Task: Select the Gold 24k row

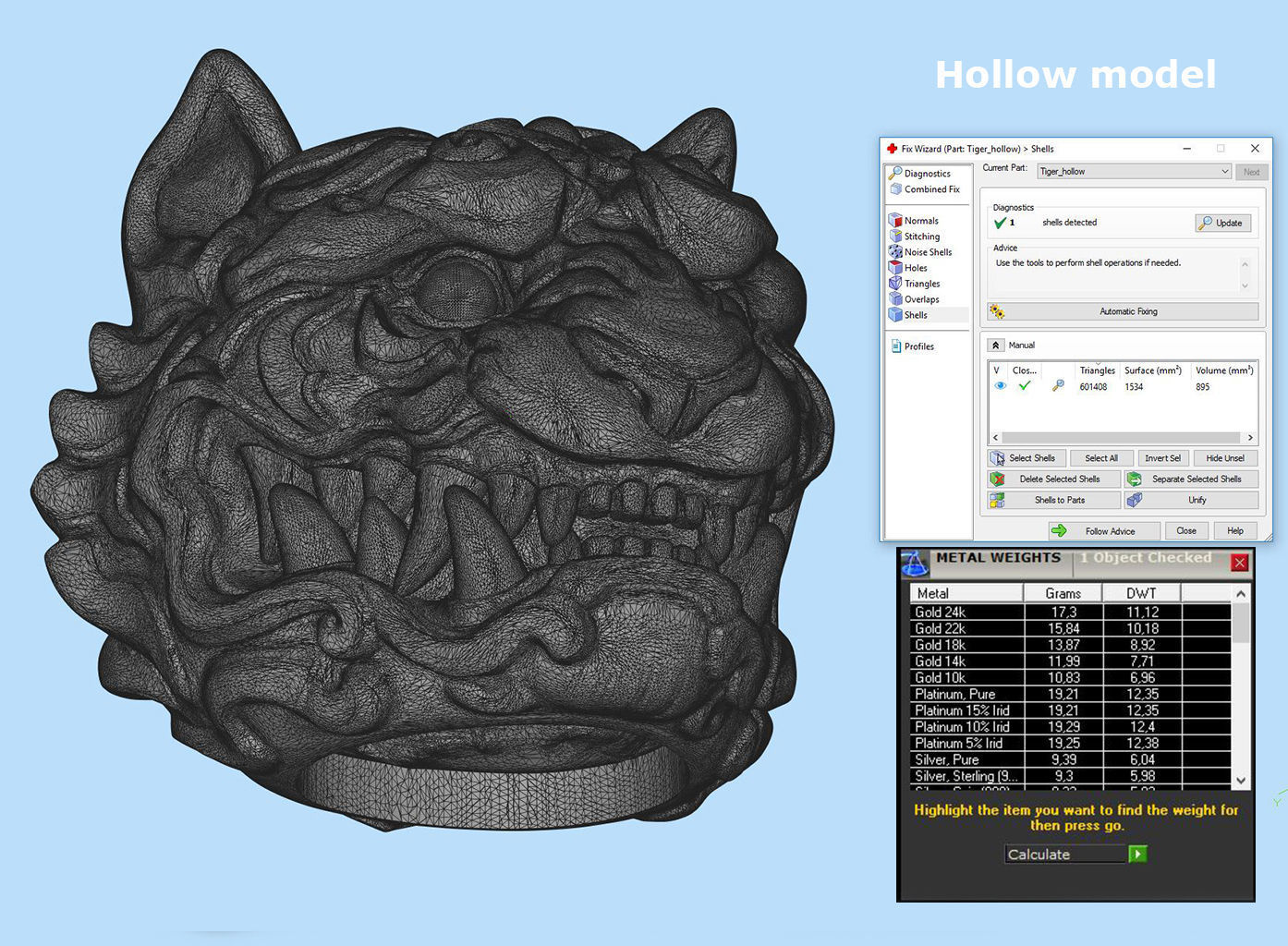Action: [x=1071, y=612]
